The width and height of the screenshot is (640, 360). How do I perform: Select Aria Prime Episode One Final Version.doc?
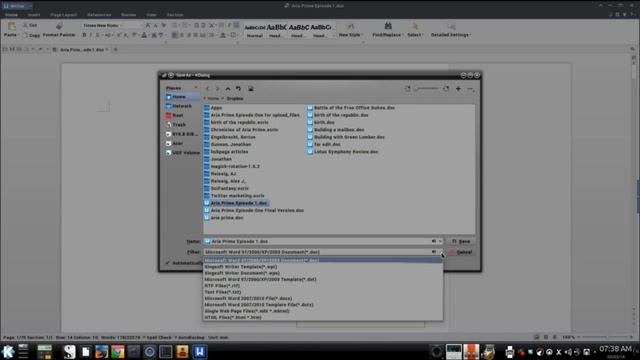tap(253, 211)
